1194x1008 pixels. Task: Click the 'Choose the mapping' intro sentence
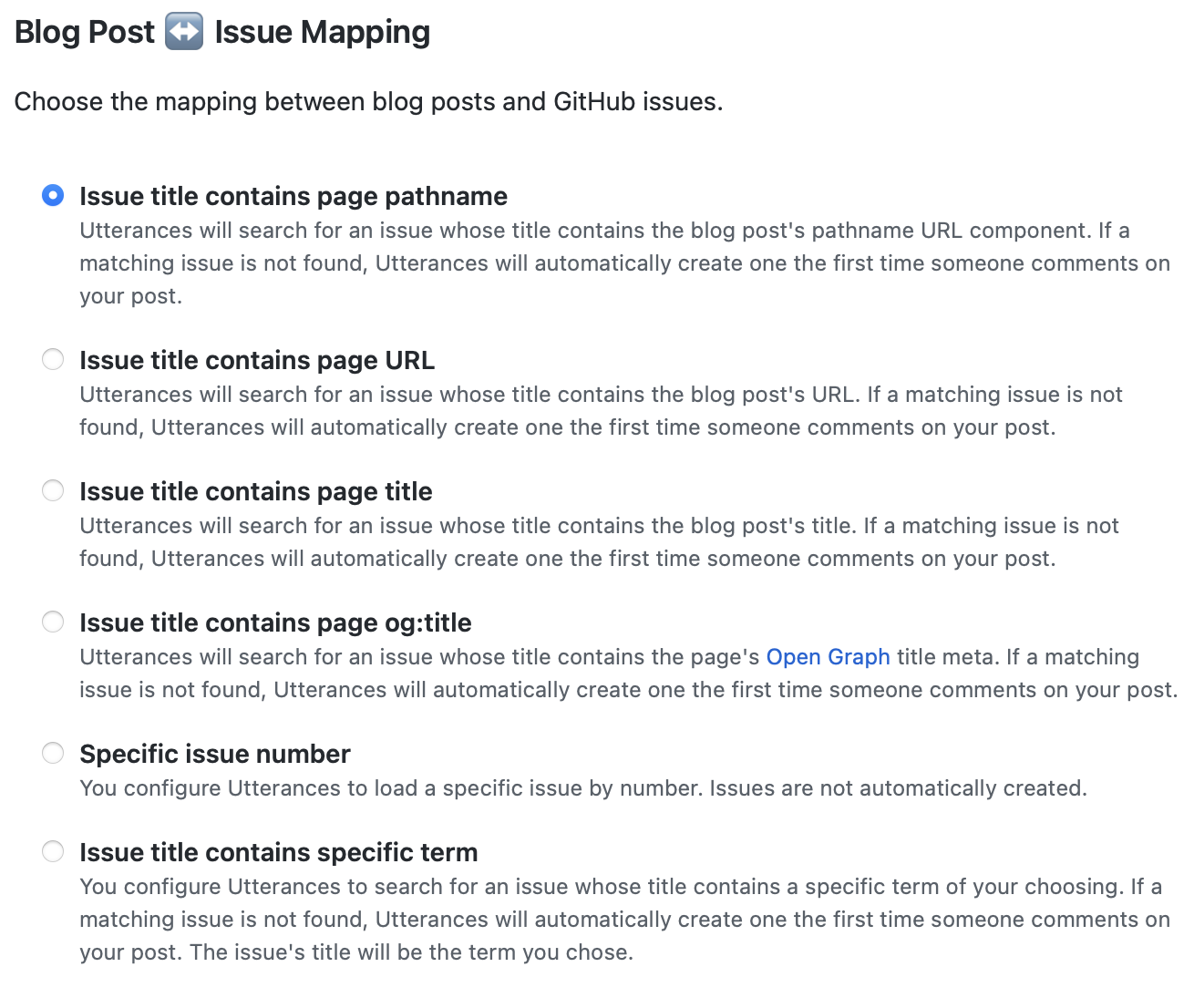[x=368, y=101]
